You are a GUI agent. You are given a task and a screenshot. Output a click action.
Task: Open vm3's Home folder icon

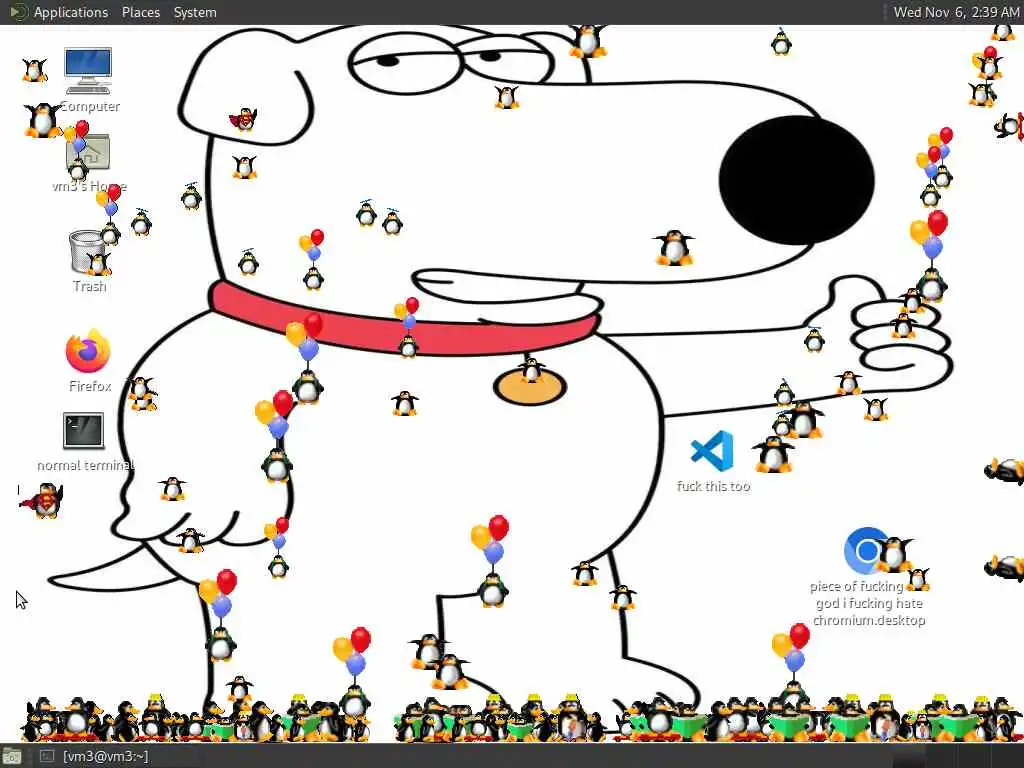(x=88, y=152)
